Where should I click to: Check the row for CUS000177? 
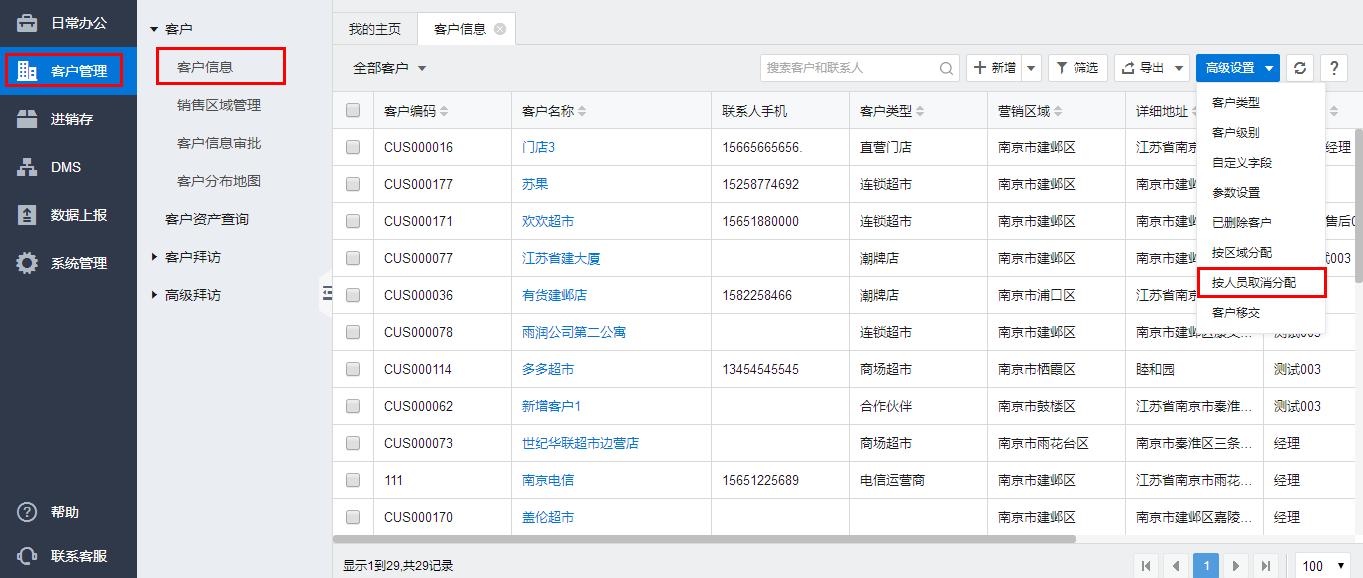[x=353, y=184]
